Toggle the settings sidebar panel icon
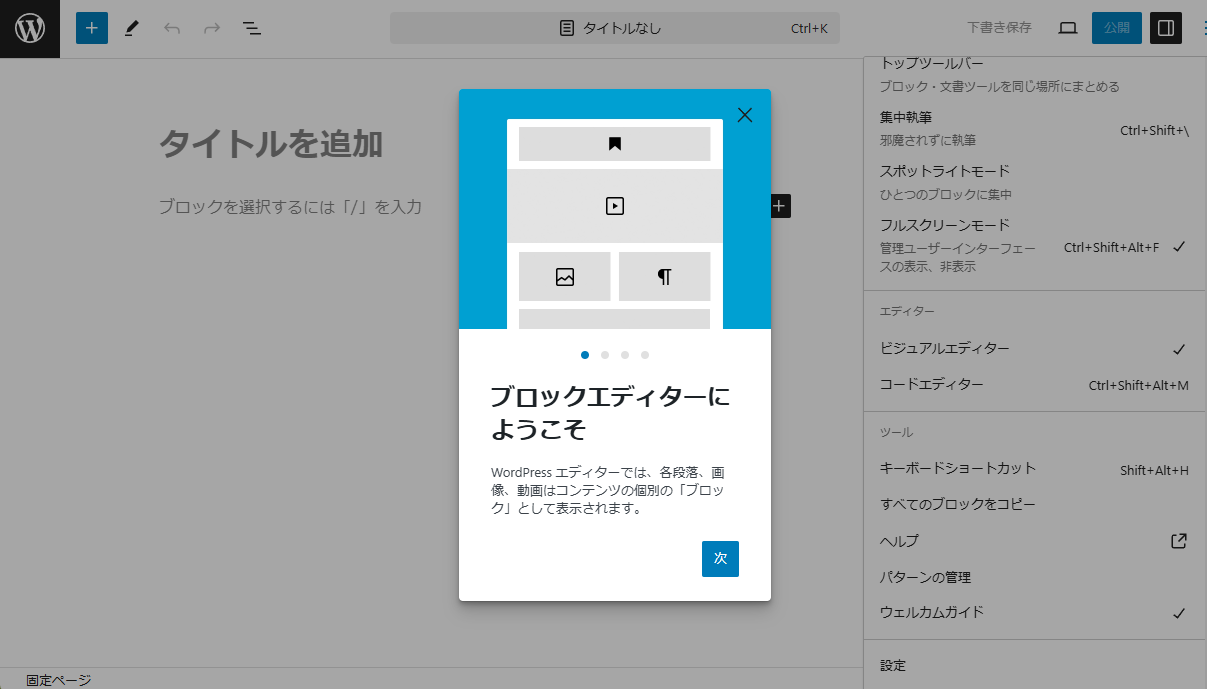 (x=1166, y=28)
